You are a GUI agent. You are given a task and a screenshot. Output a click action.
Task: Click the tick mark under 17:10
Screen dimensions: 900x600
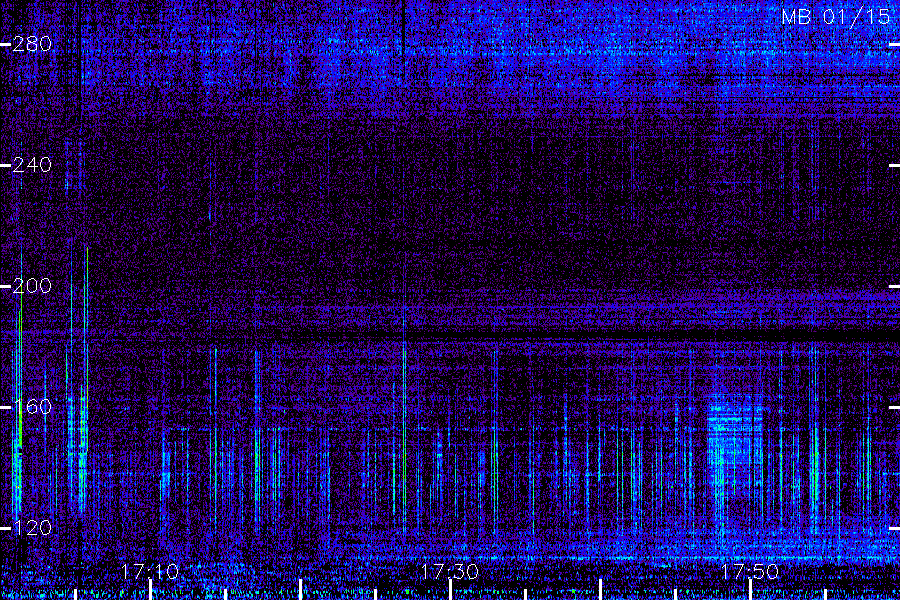(150, 590)
